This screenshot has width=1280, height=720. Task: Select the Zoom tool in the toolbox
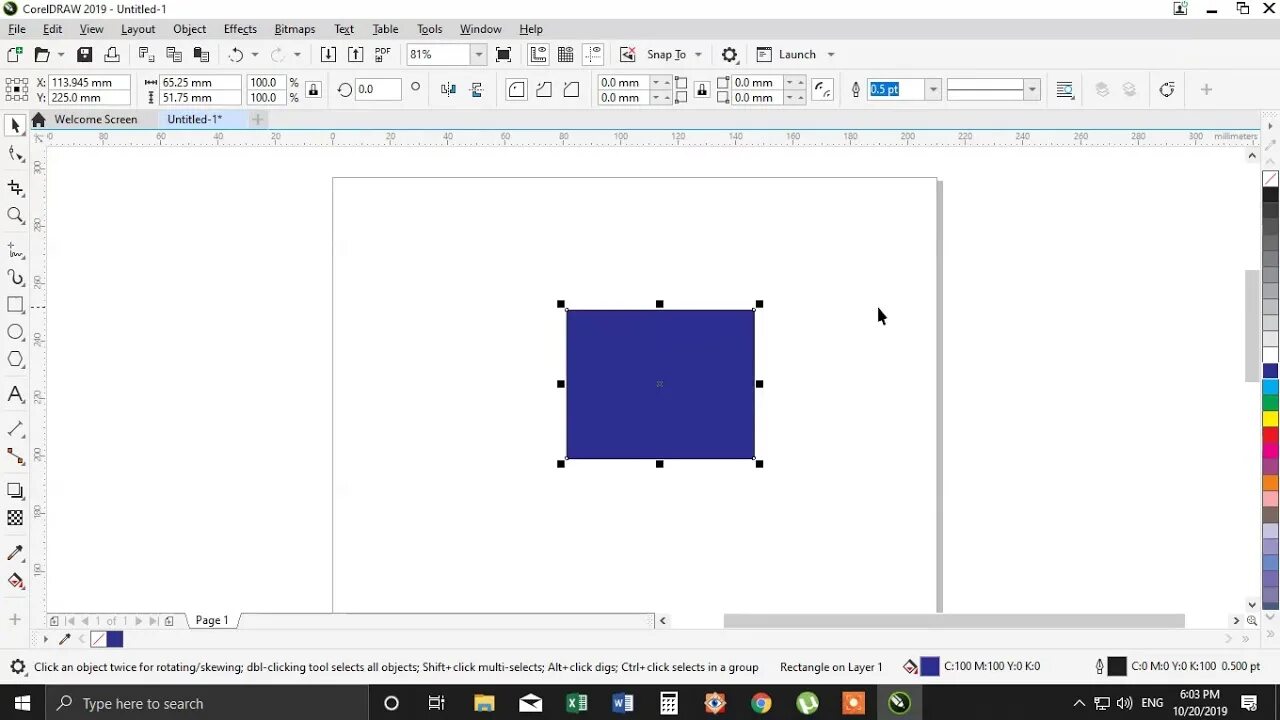point(15,215)
